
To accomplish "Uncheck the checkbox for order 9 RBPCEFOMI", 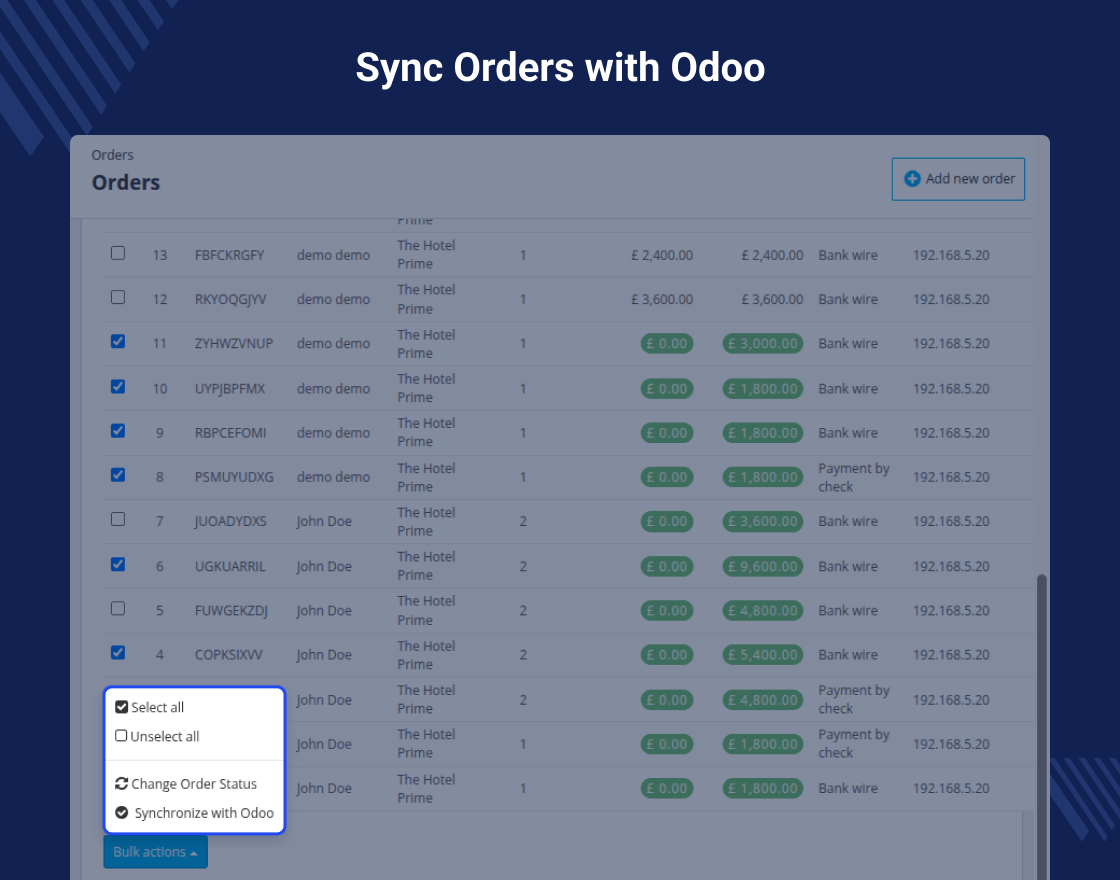I will (x=118, y=431).
